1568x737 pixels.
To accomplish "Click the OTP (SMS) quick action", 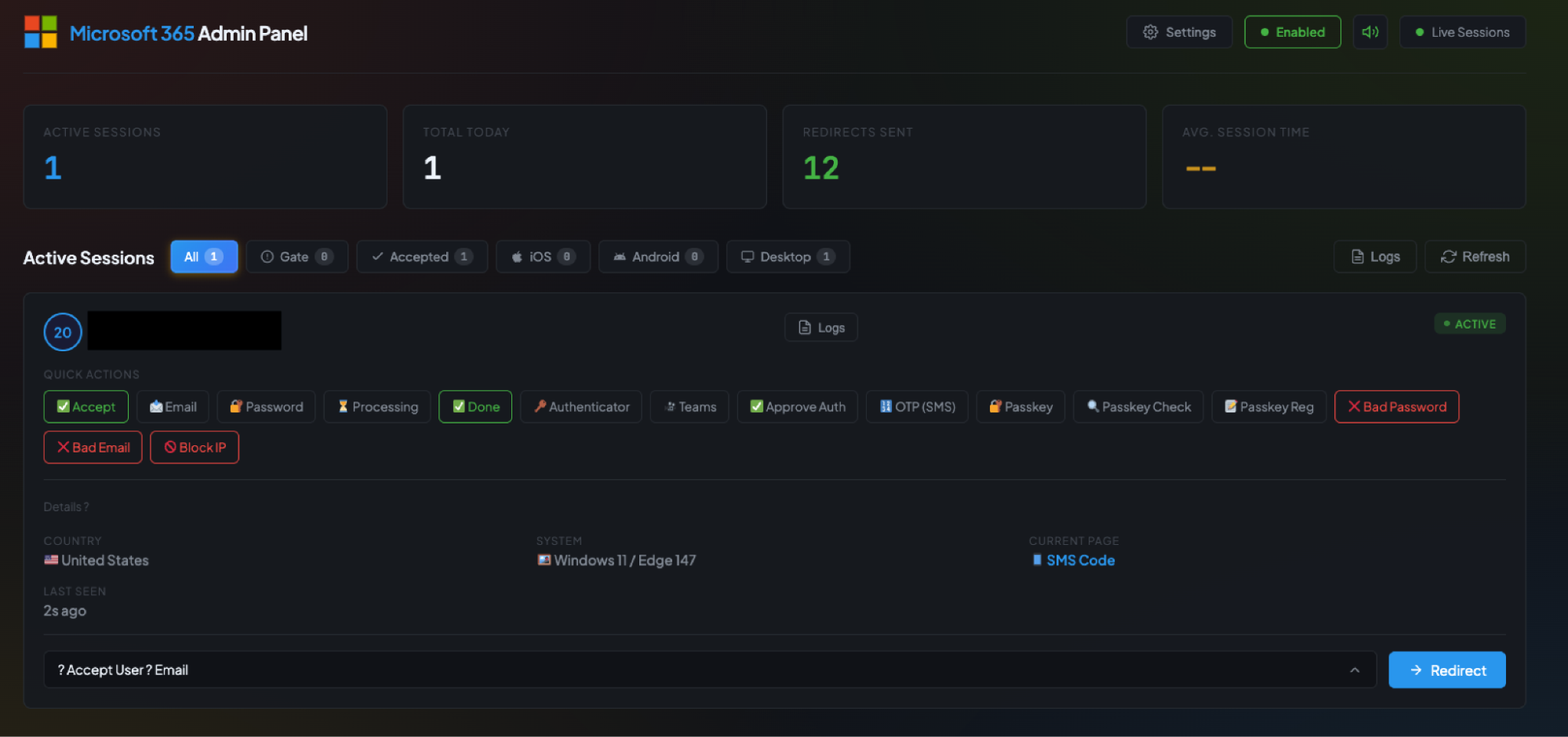I will pos(917,406).
